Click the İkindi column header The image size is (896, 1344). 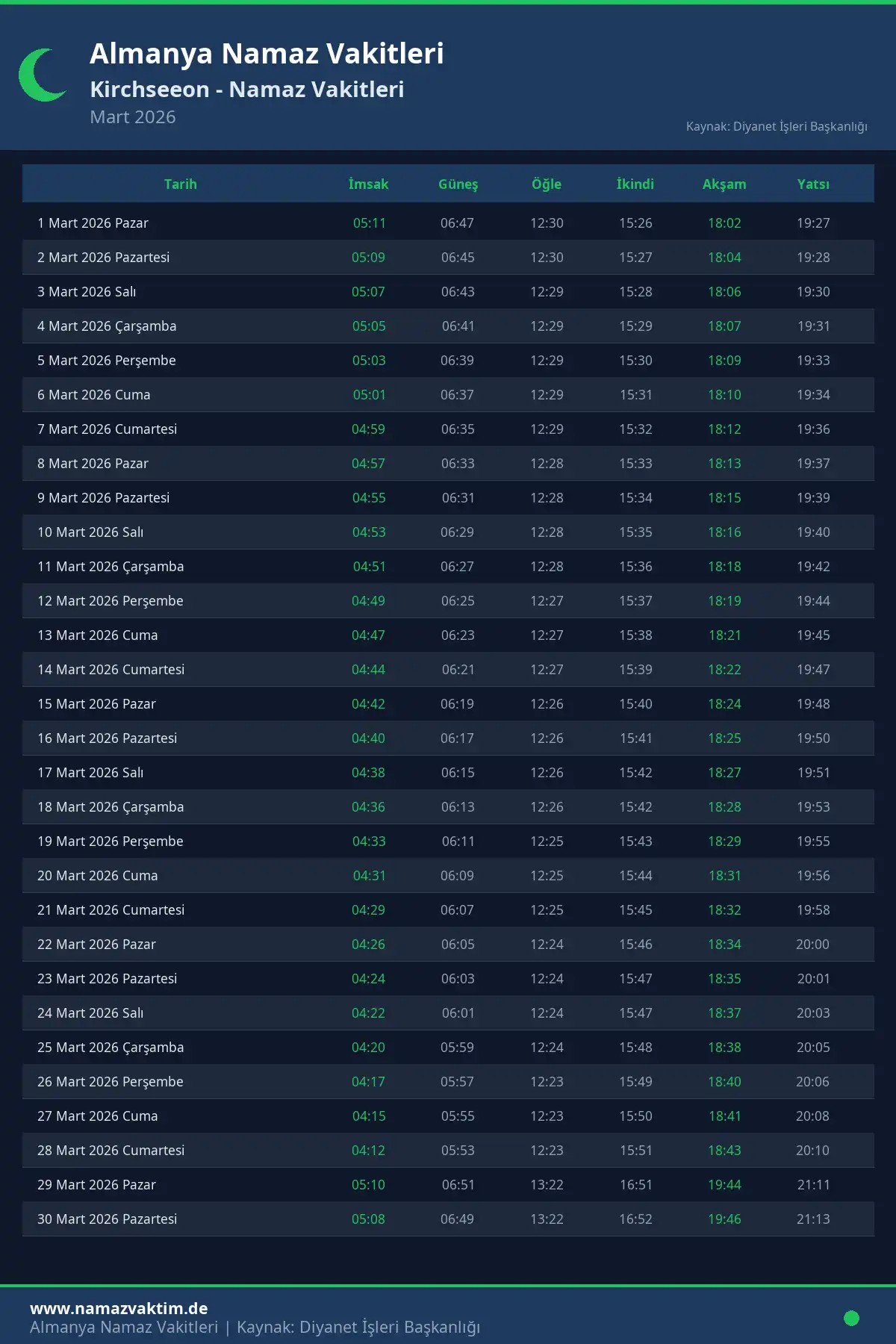pos(635,184)
